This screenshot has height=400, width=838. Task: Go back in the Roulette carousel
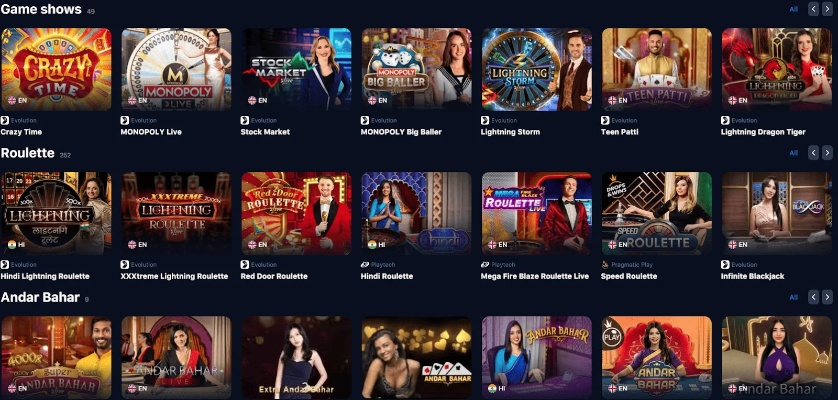pyautogui.click(x=813, y=153)
